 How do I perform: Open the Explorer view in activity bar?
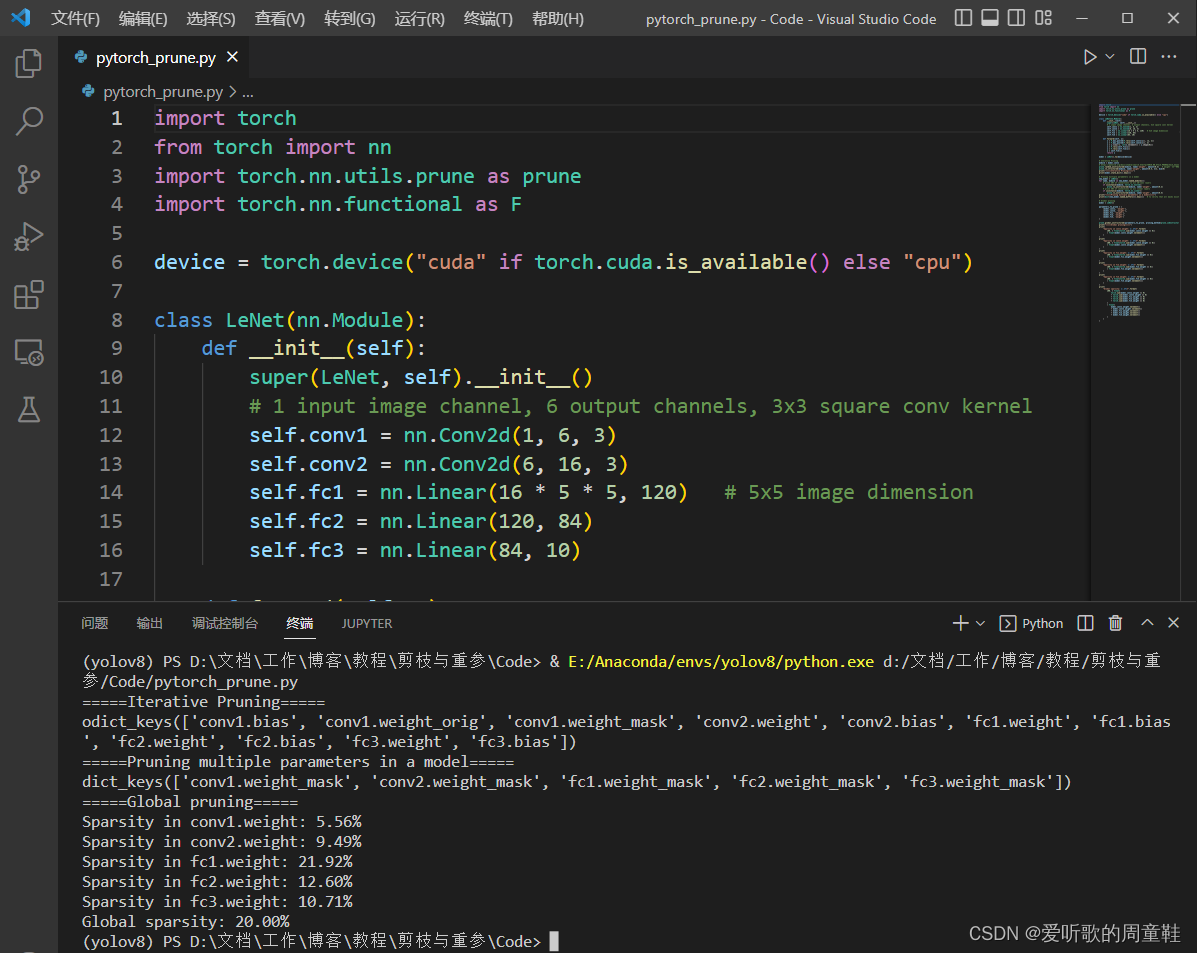click(28, 63)
